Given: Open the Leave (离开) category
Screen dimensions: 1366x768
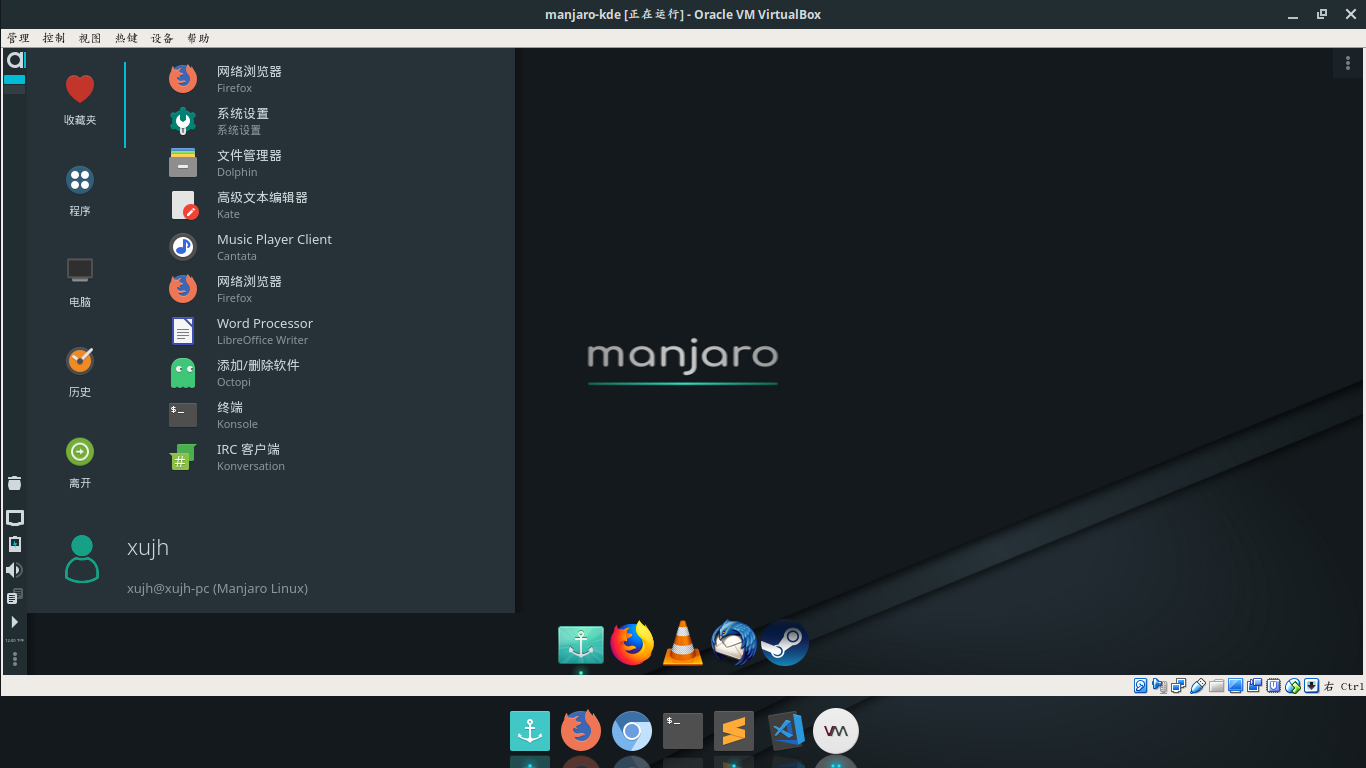Looking at the screenshot, I should coord(80,463).
